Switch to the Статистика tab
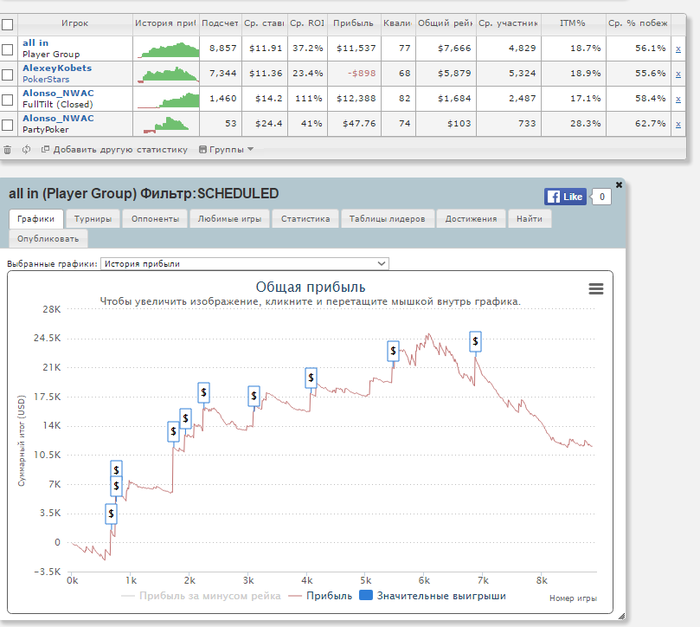This screenshot has width=700, height=627. point(305,219)
